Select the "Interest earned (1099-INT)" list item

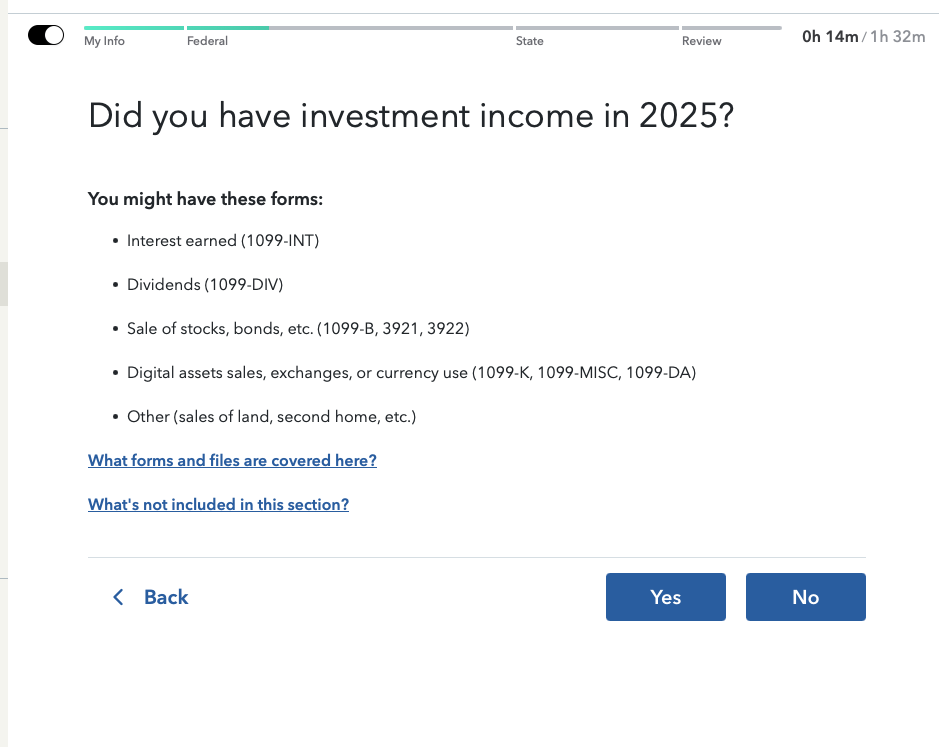tap(222, 240)
